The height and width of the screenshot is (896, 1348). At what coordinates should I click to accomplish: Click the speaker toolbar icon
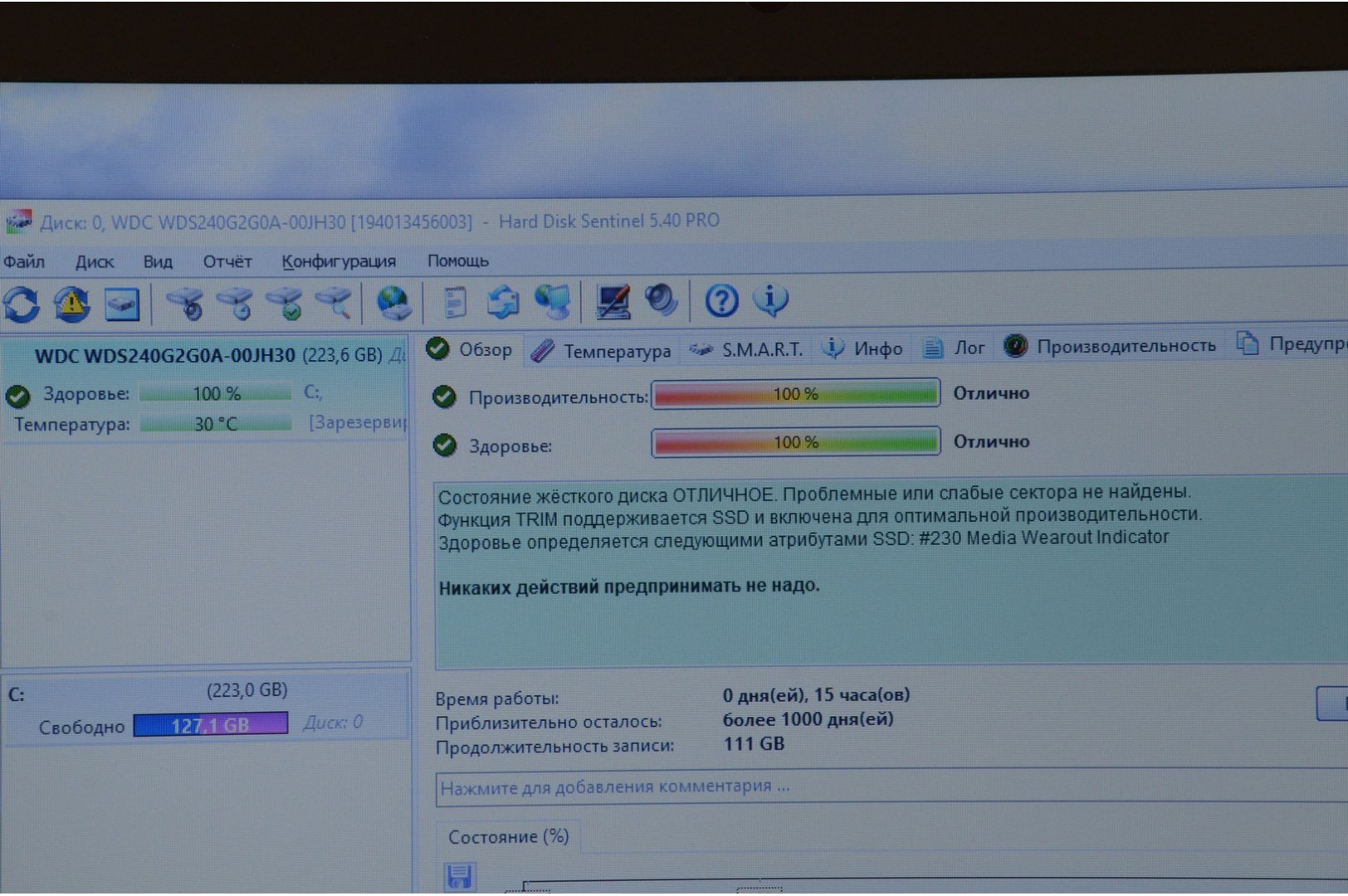tap(662, 300)
